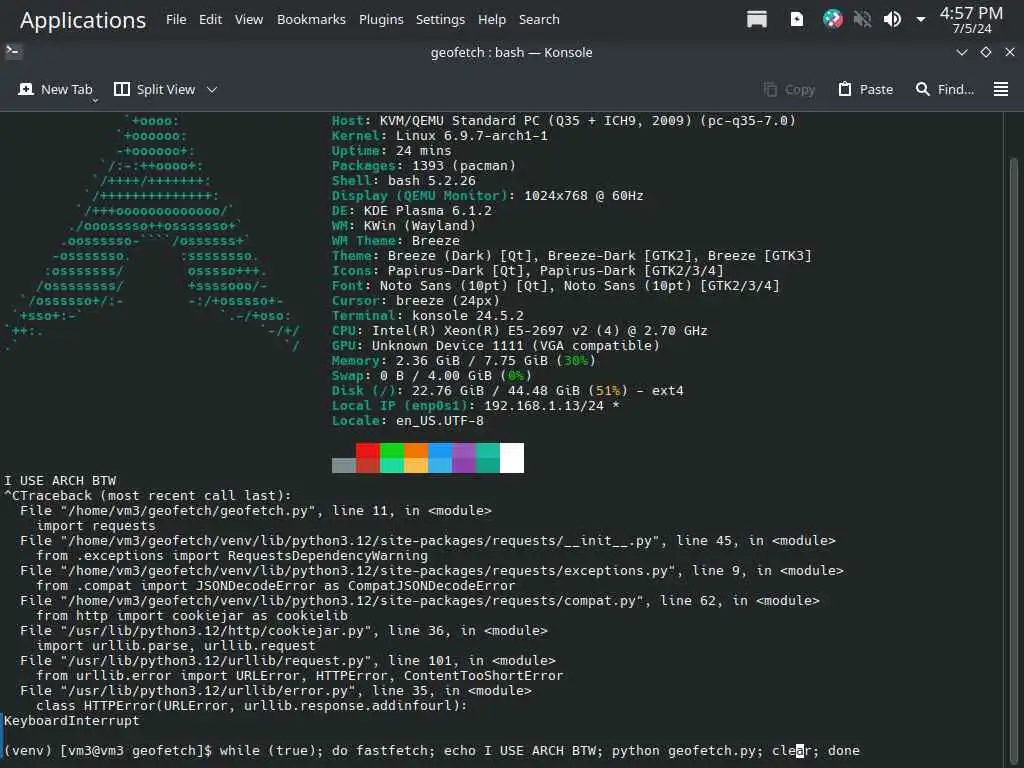This screenshot has height=768, width=1024.
Task: Click the 'Kernel: Linux 6.9.7-arch1-1' line
Action: [440, 136]
